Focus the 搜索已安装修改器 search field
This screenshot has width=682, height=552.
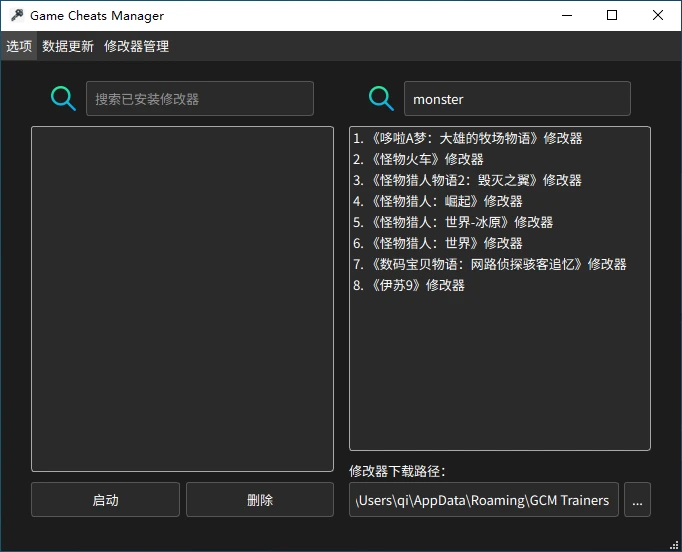(x=200, y=99)
